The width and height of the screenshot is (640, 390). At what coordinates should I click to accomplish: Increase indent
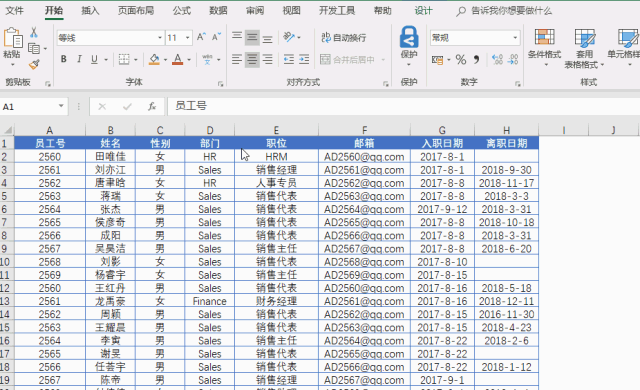coord(304,60)
